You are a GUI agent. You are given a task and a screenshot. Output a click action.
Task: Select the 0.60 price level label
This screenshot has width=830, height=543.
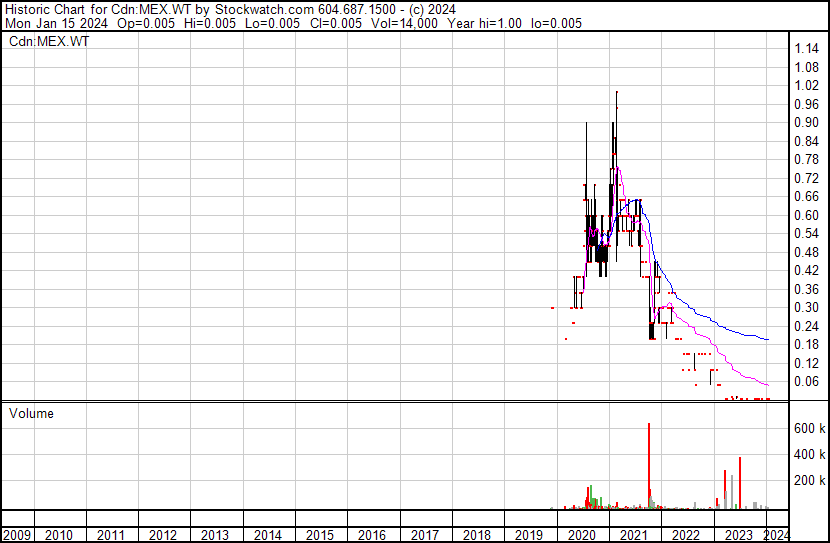(x=806, y=215)
